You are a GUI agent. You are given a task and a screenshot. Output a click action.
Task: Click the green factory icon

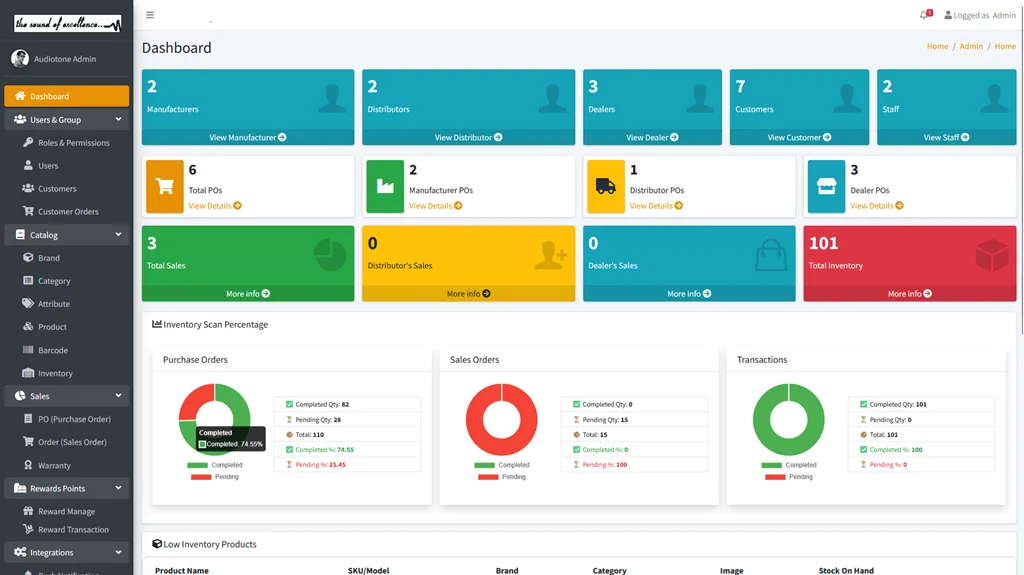(385, 186)
